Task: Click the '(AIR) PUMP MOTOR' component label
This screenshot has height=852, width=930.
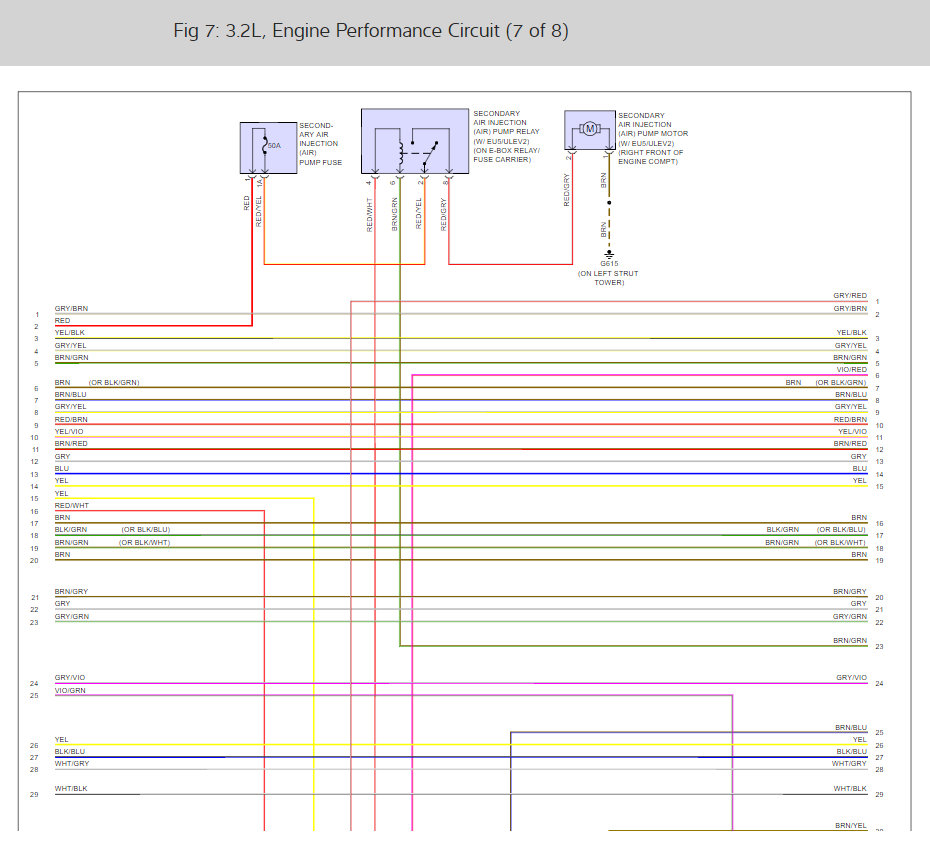Action: pos(653,134)
